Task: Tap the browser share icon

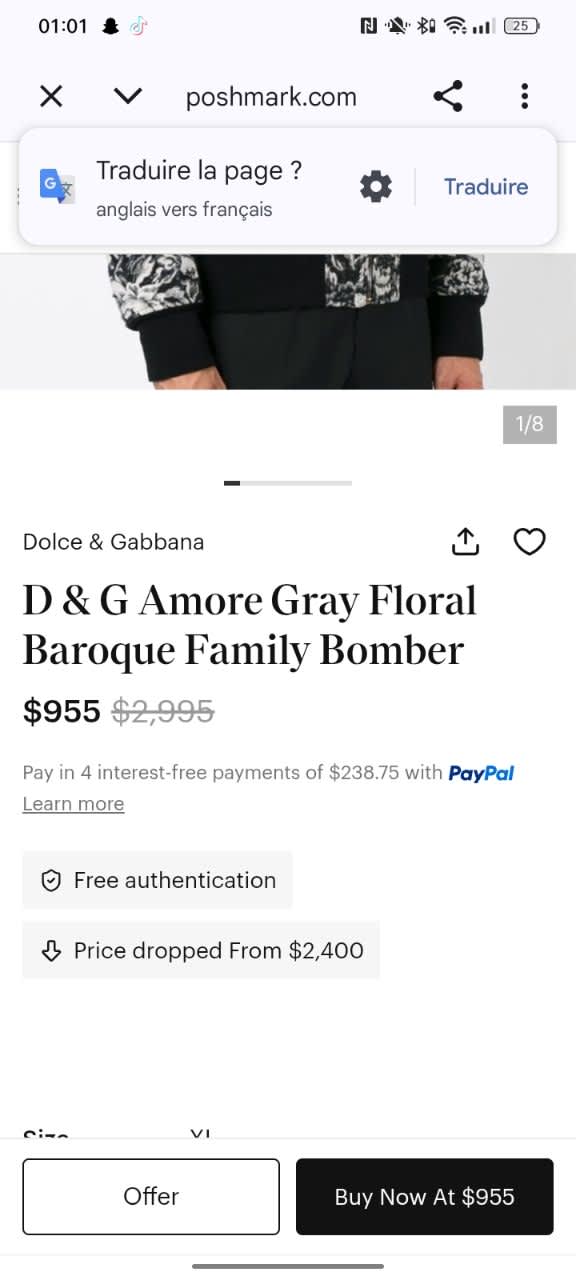Action: tap(448, 96)
